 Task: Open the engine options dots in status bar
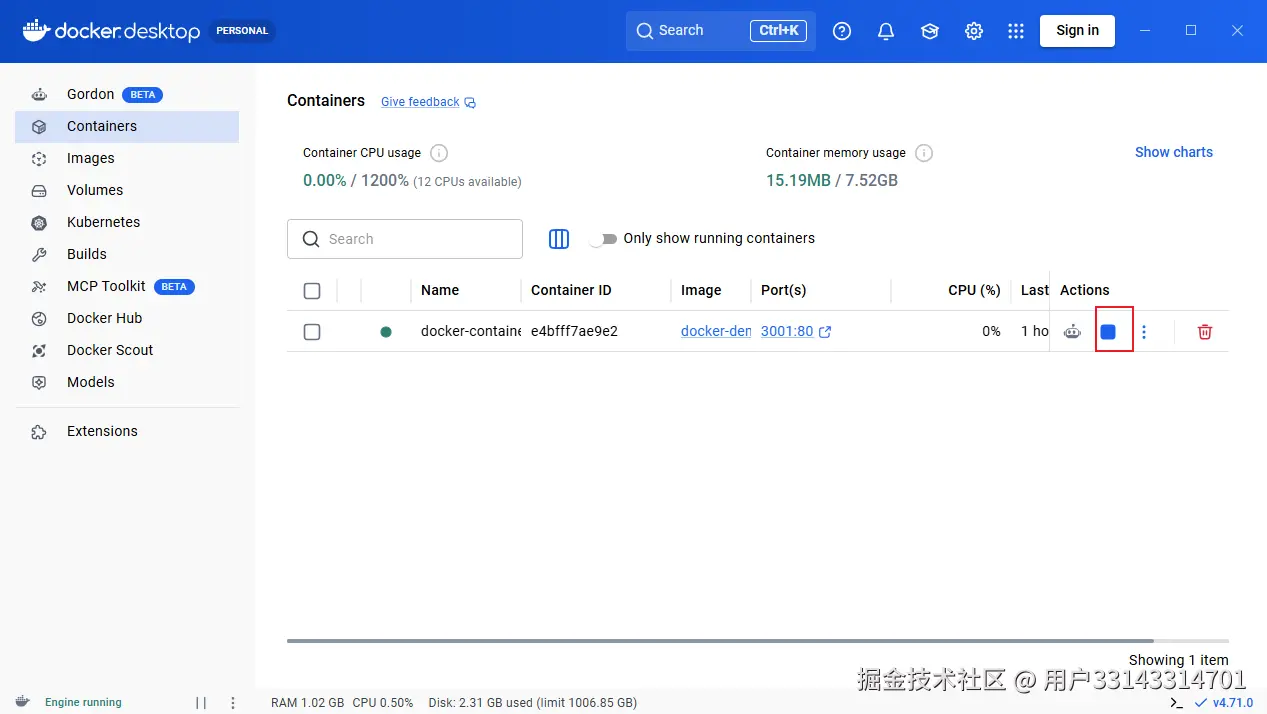233,703
